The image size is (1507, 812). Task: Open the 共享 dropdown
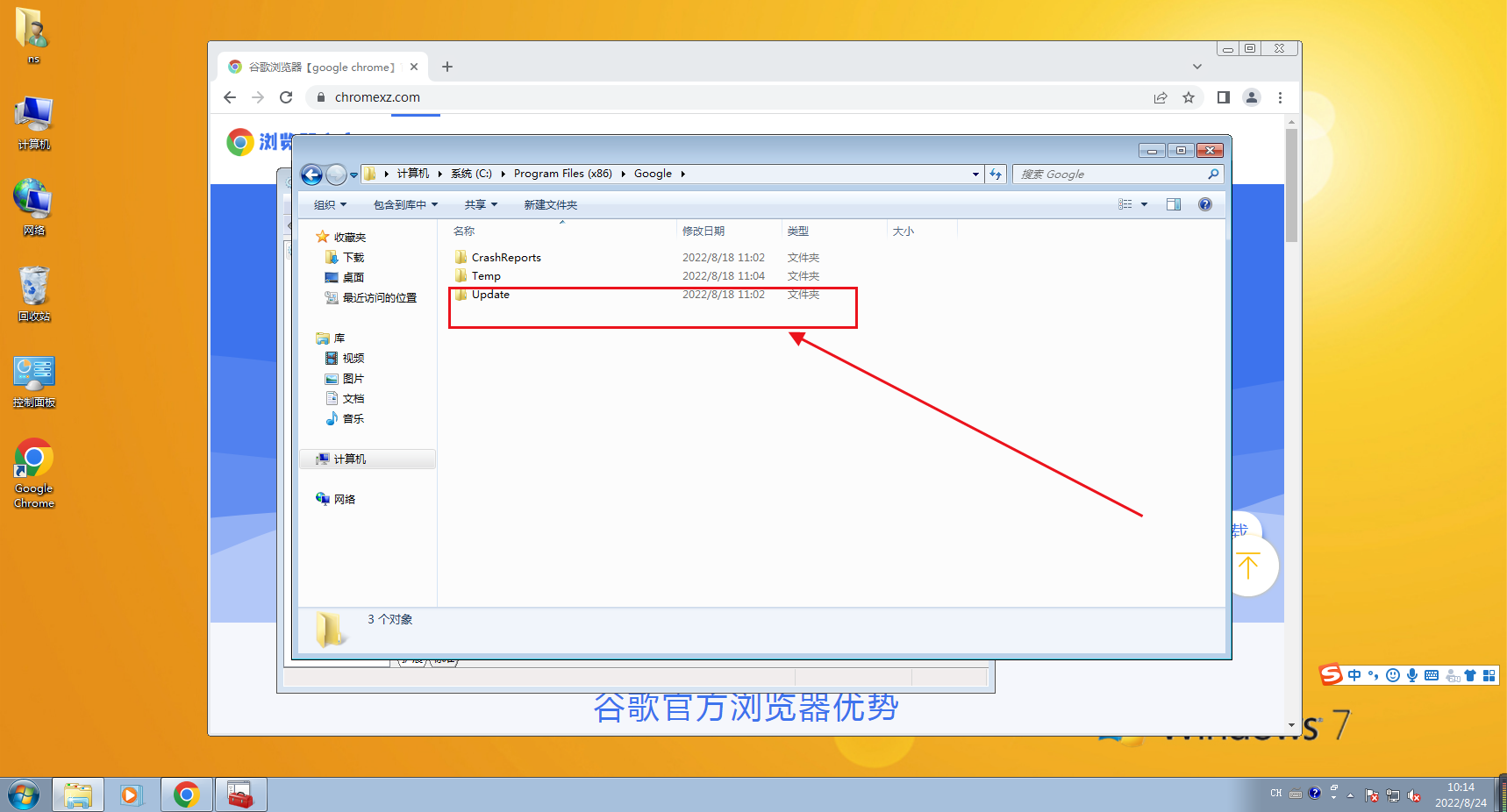click(x=482, y=204)
